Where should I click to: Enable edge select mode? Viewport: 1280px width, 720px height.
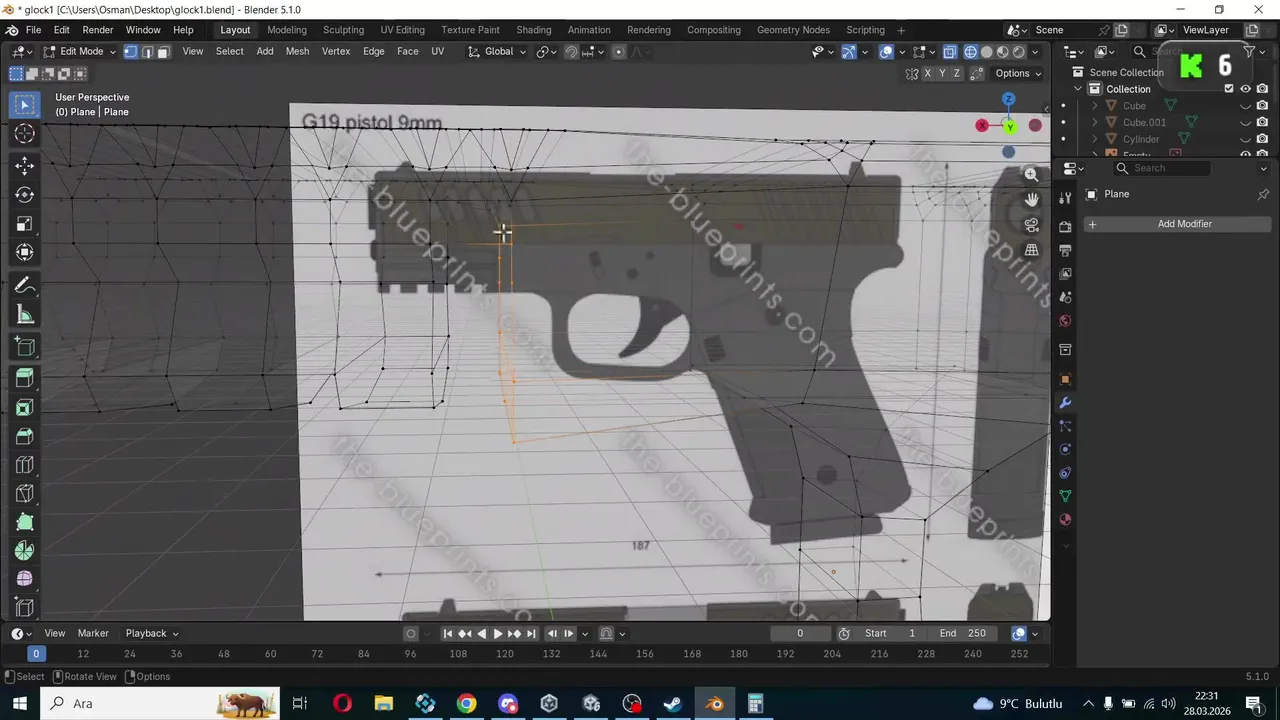(147, 51)
